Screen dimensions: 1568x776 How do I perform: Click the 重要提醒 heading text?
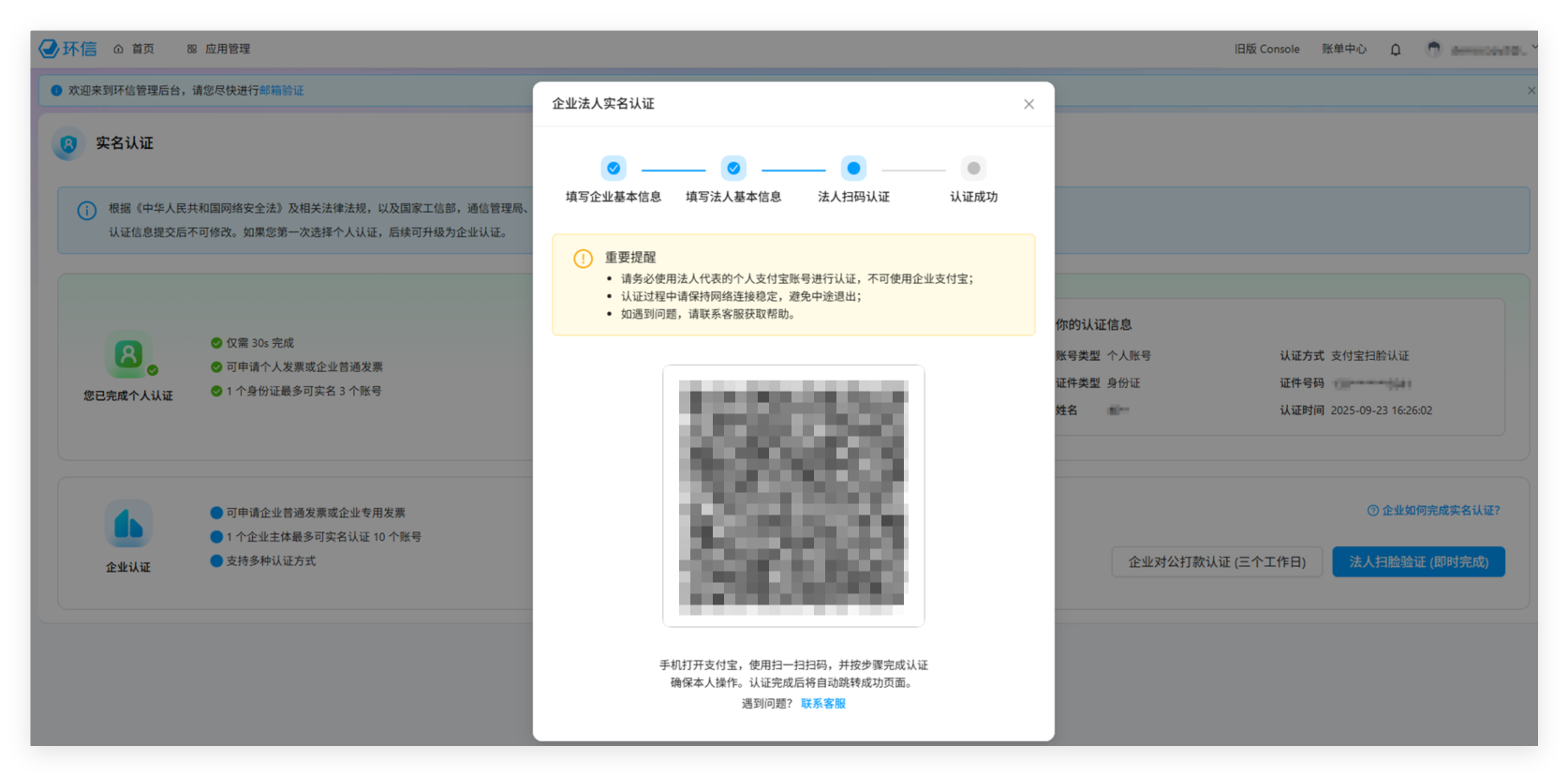click(630, 257)
